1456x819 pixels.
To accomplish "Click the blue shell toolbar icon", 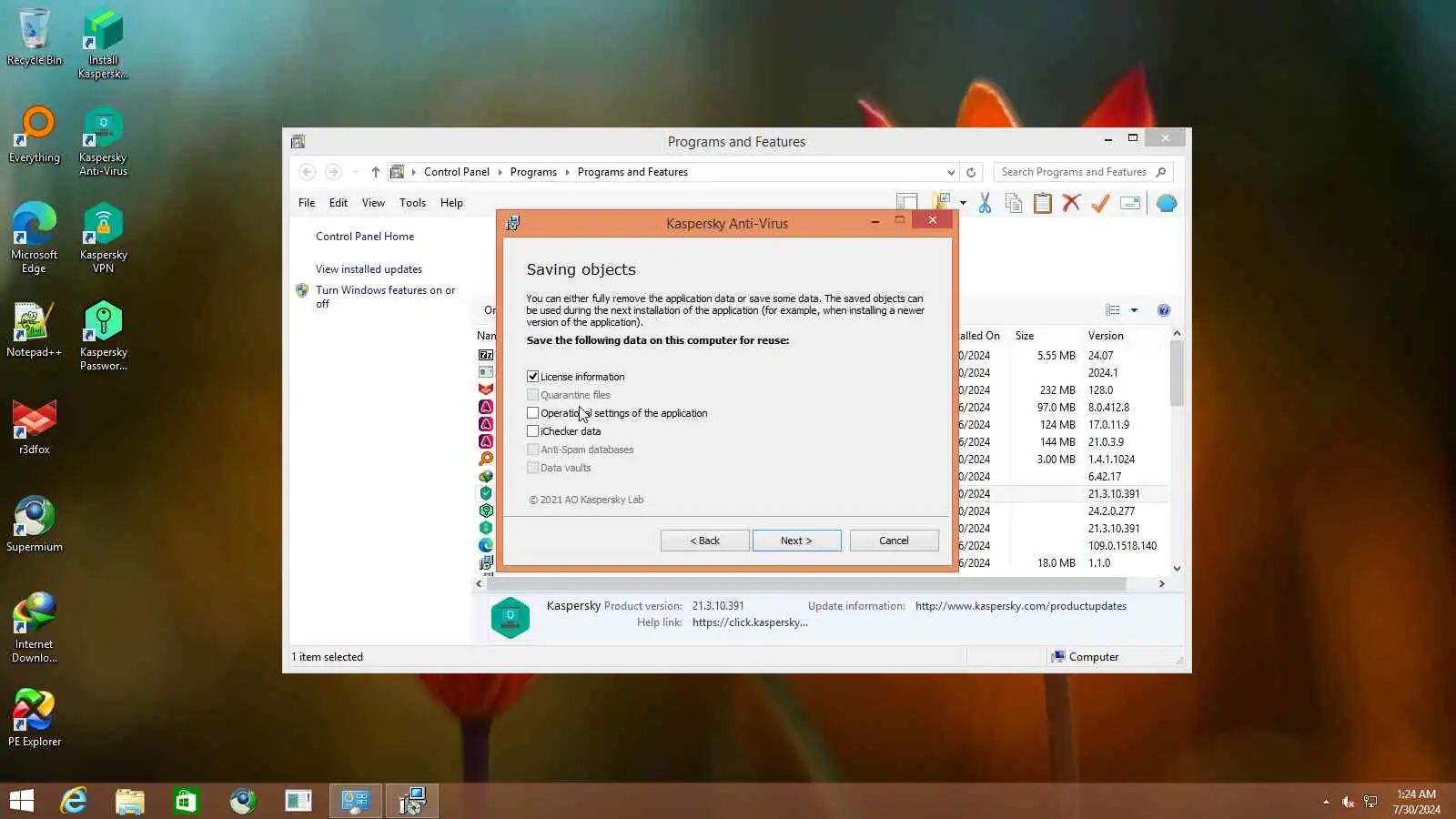I will [x=1167, y=203].
